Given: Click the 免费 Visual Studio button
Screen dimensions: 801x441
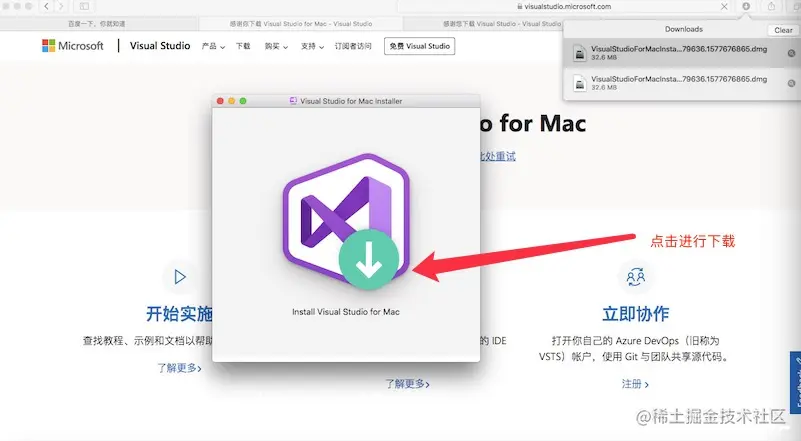Looking at the screenshot, I should [419, 46].
